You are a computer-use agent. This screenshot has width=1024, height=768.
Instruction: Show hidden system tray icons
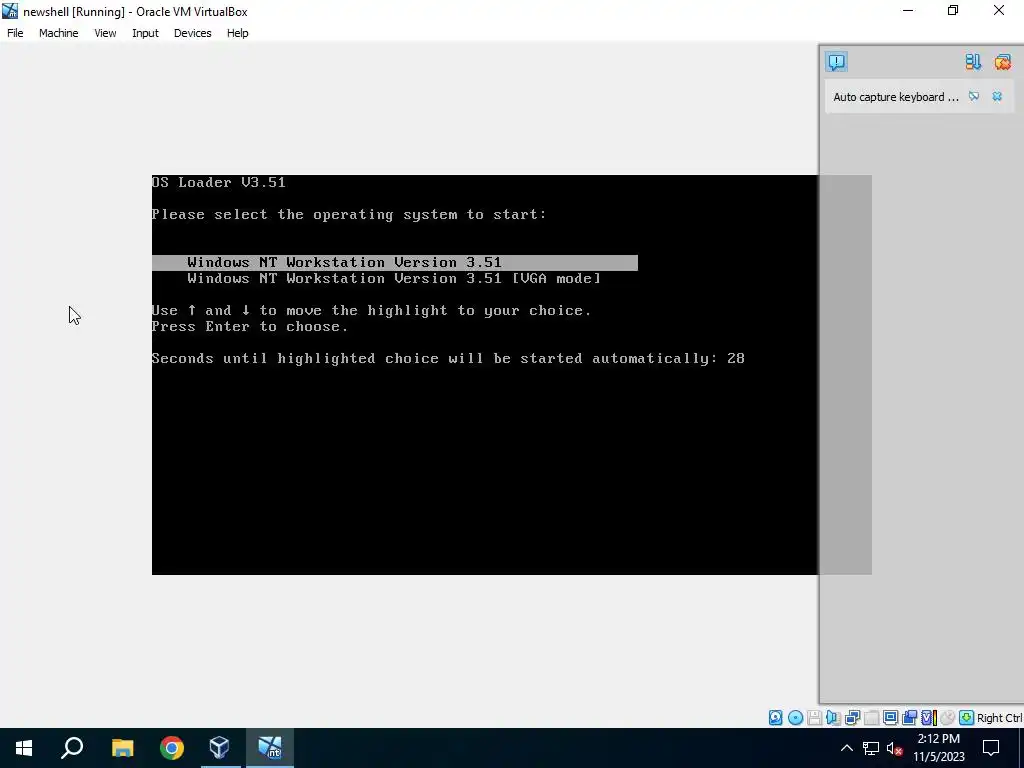click(x=846, y=748)
